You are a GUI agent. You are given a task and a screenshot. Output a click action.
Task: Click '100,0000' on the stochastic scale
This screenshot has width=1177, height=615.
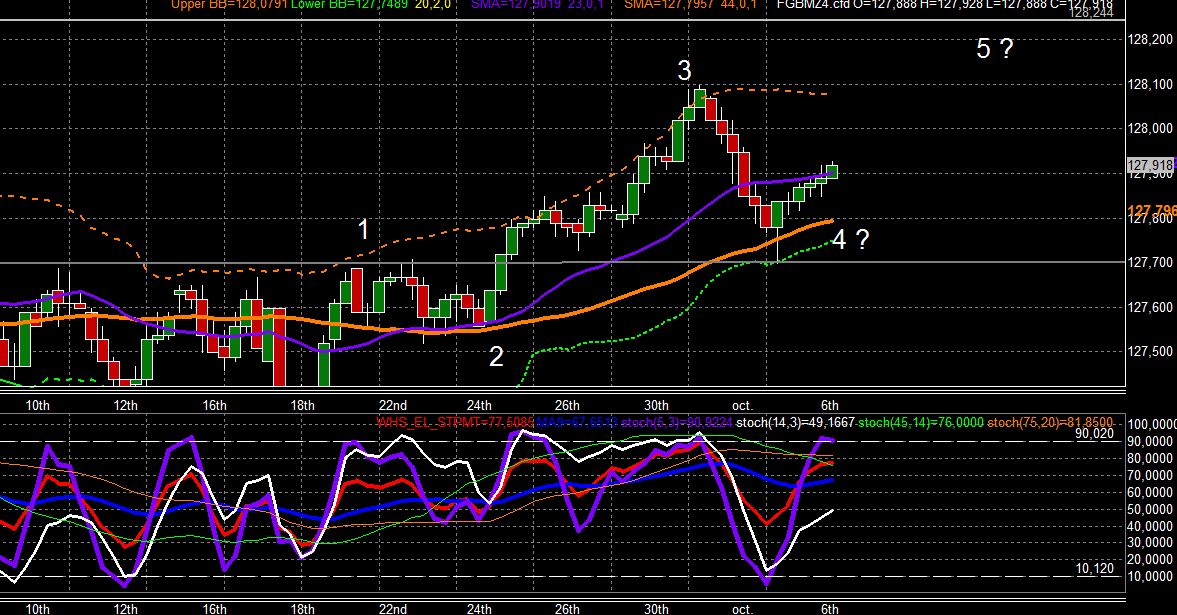[1151, 425]
